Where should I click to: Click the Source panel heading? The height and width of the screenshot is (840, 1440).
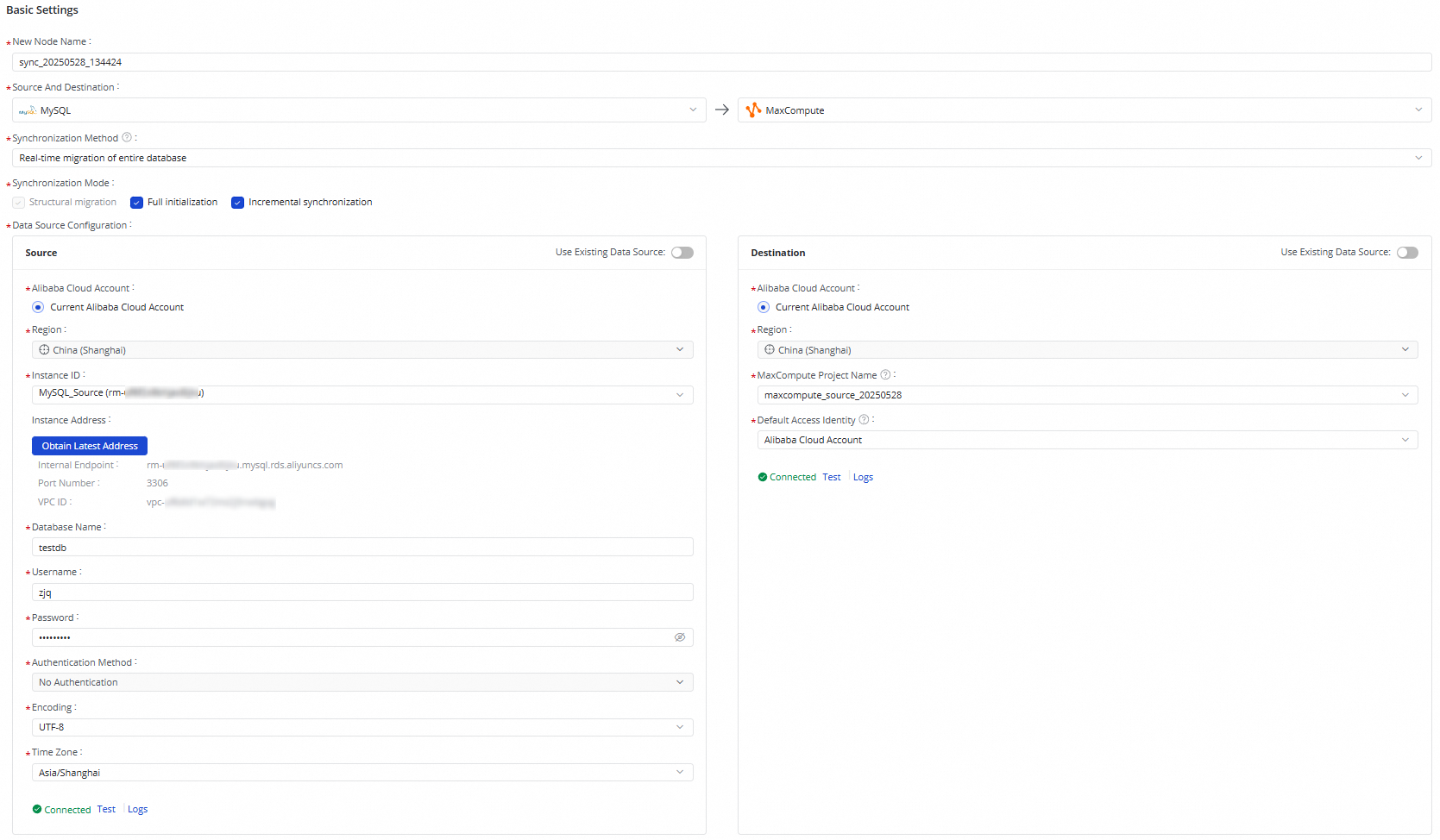click(x=41, y=253)
